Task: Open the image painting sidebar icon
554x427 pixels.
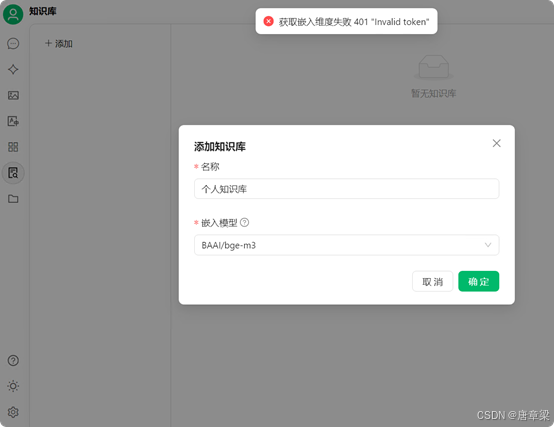Action: coord(13,95)
